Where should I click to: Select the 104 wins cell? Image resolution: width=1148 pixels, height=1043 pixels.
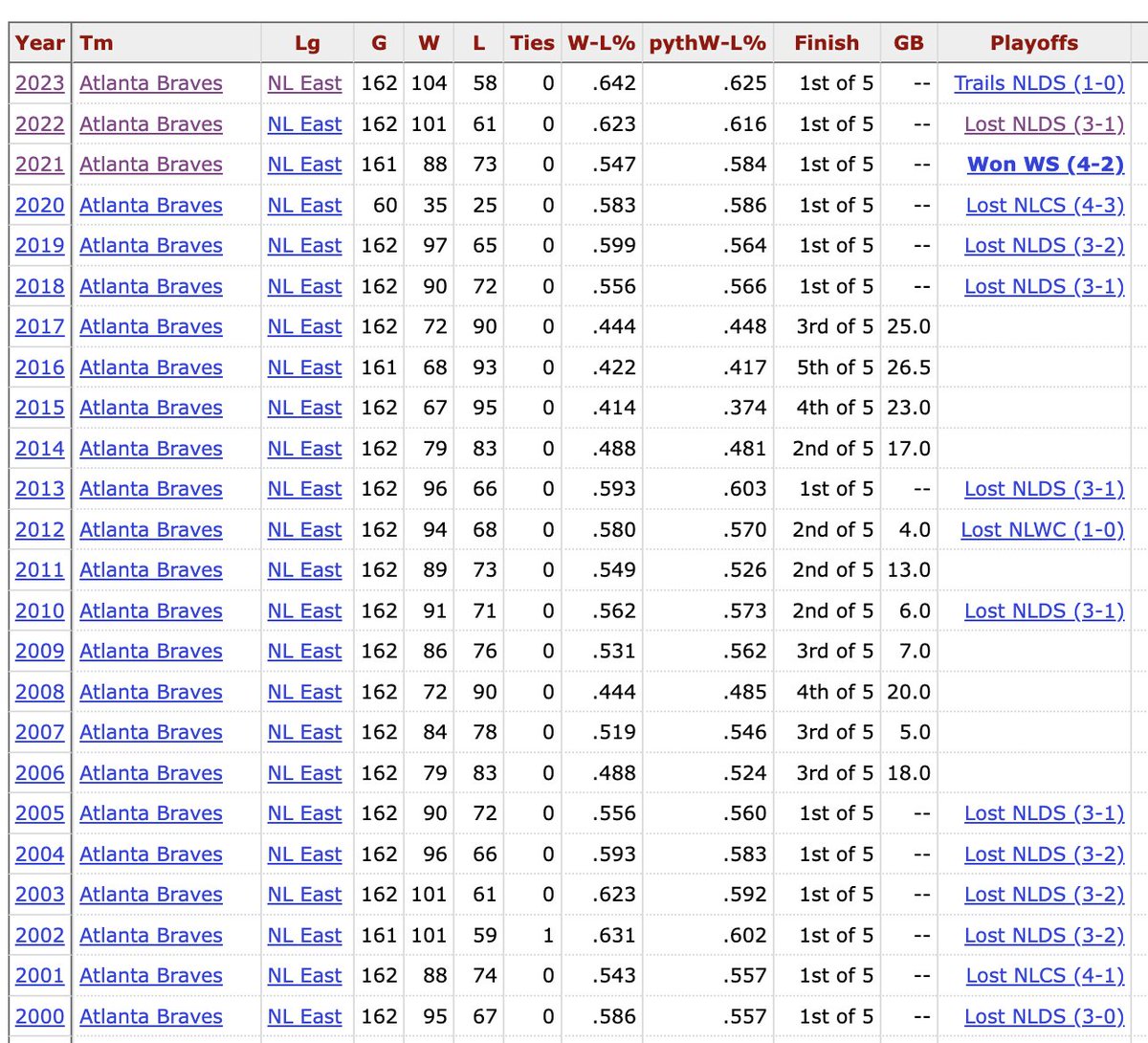(429, 83)
